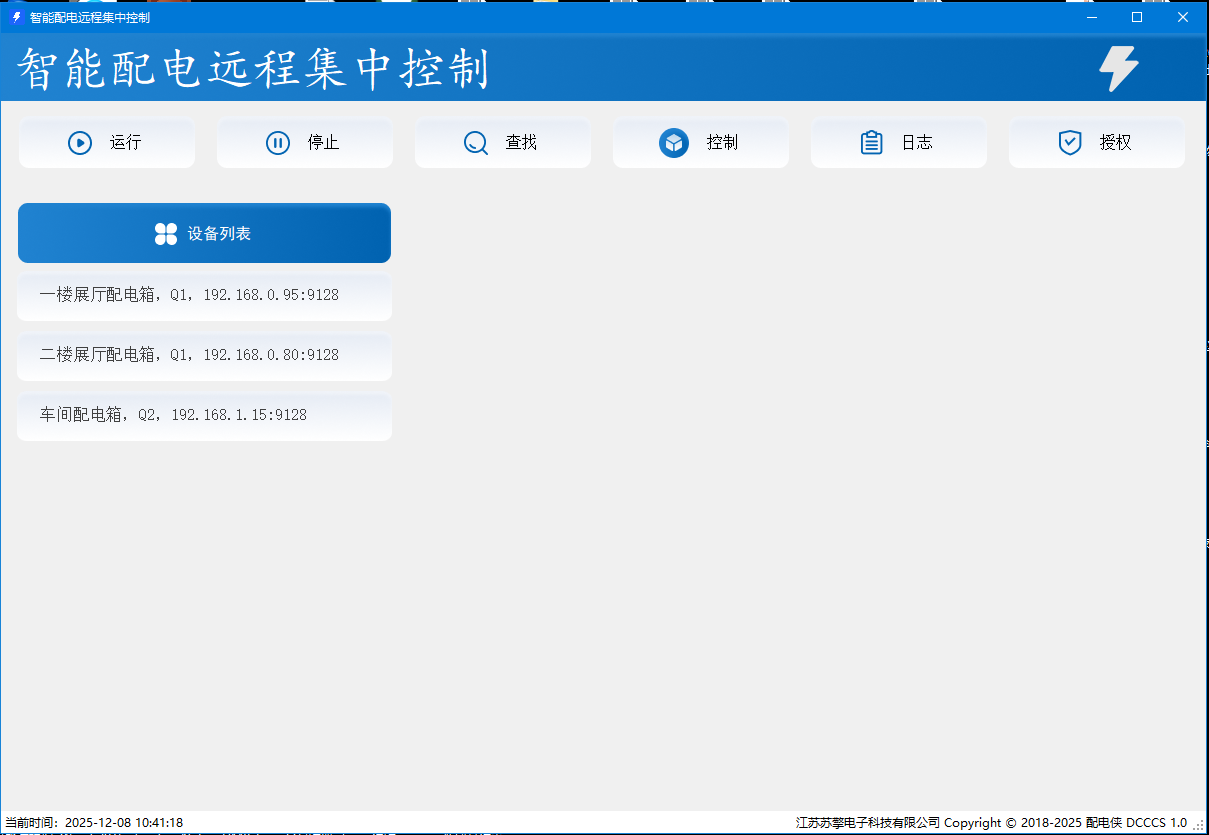Click the magnifier icon for 查找
The height and width of the screenshot is (835, 1209).
coord(476,143)
